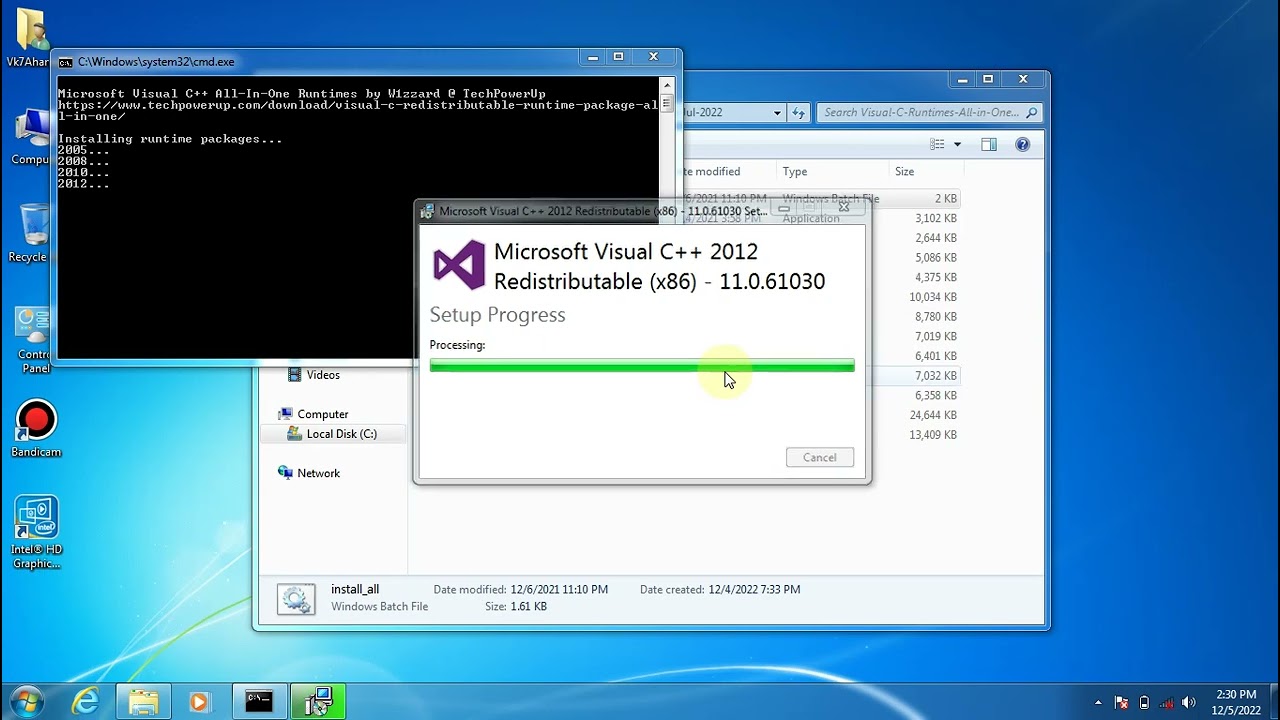This screenshot has width=1280, height=720.
Task: Click the Network icon in navigation pane
Action: tap(285, 473)
